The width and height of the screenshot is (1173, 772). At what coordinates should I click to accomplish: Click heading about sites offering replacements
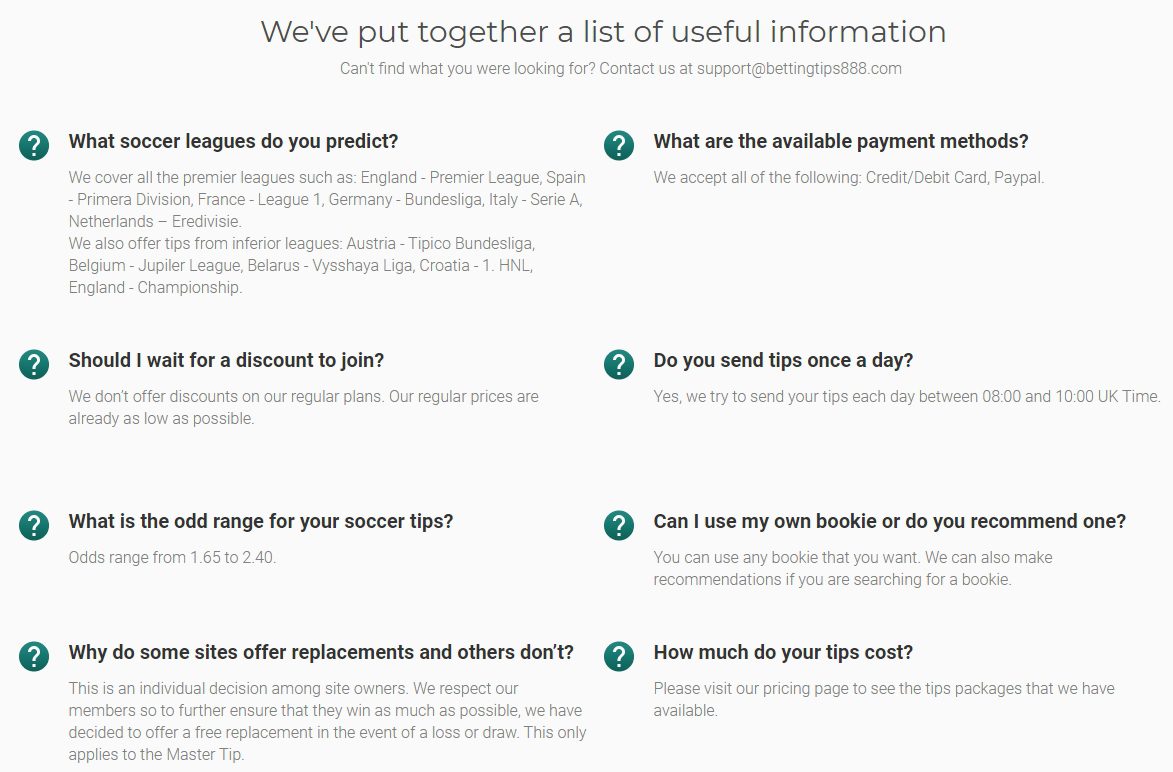click(321, 652)
